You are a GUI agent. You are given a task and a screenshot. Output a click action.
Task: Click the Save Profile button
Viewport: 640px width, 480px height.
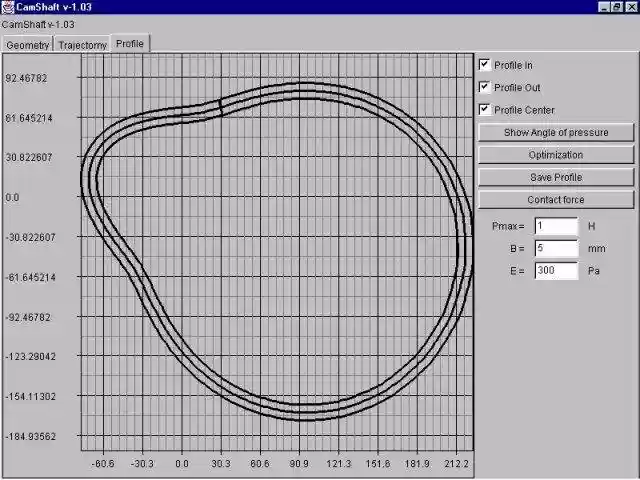pyautogui.click(x=555, y=177)
